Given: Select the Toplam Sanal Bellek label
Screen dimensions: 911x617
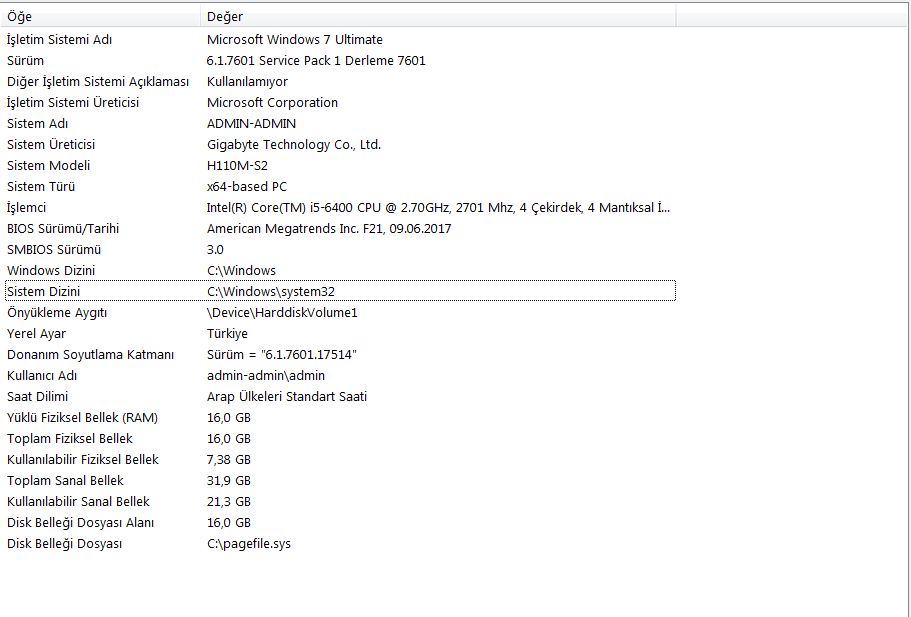Looking at the screenshot, I should 65,480.
